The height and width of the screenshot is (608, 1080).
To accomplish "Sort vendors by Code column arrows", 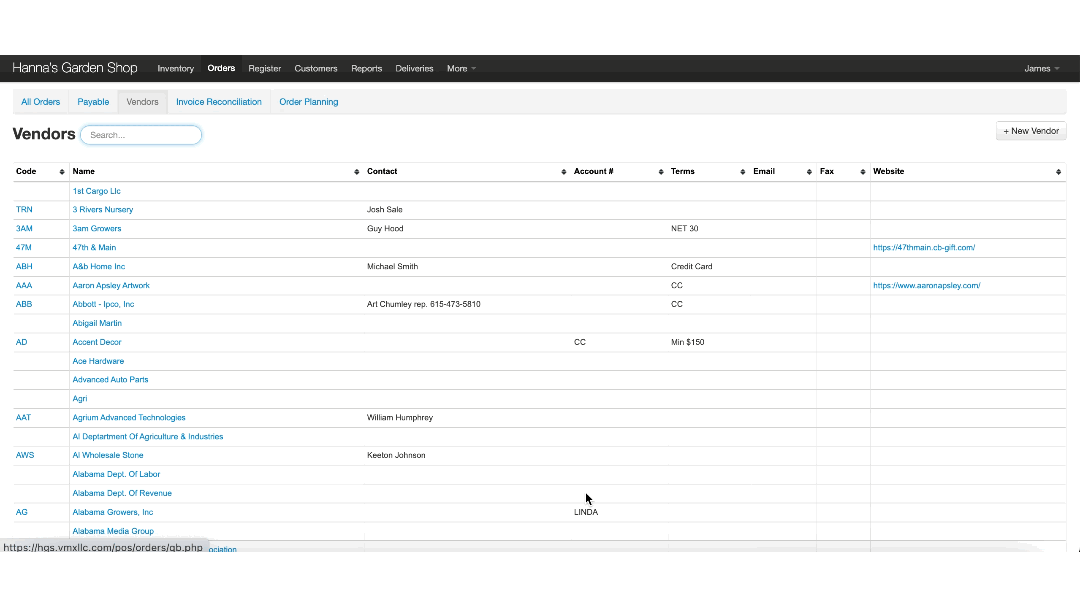I will pos(62,172).
